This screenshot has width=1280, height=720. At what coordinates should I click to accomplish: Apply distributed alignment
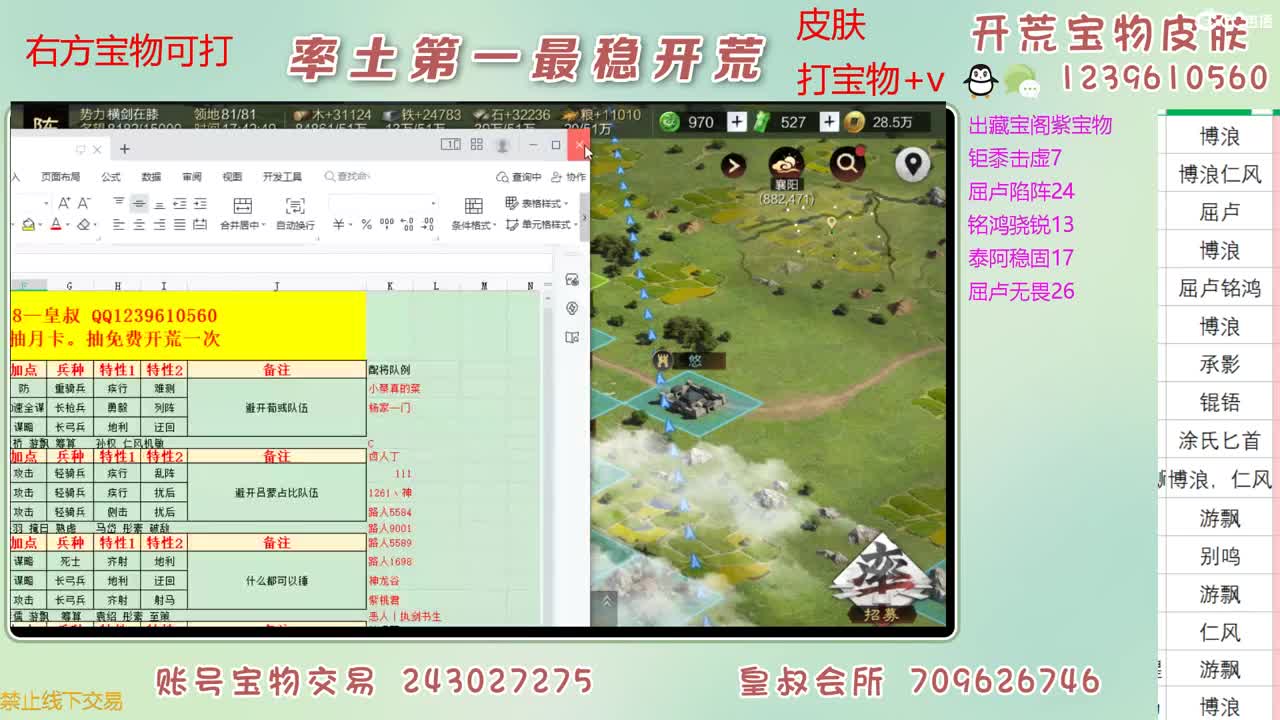(200, 225)
